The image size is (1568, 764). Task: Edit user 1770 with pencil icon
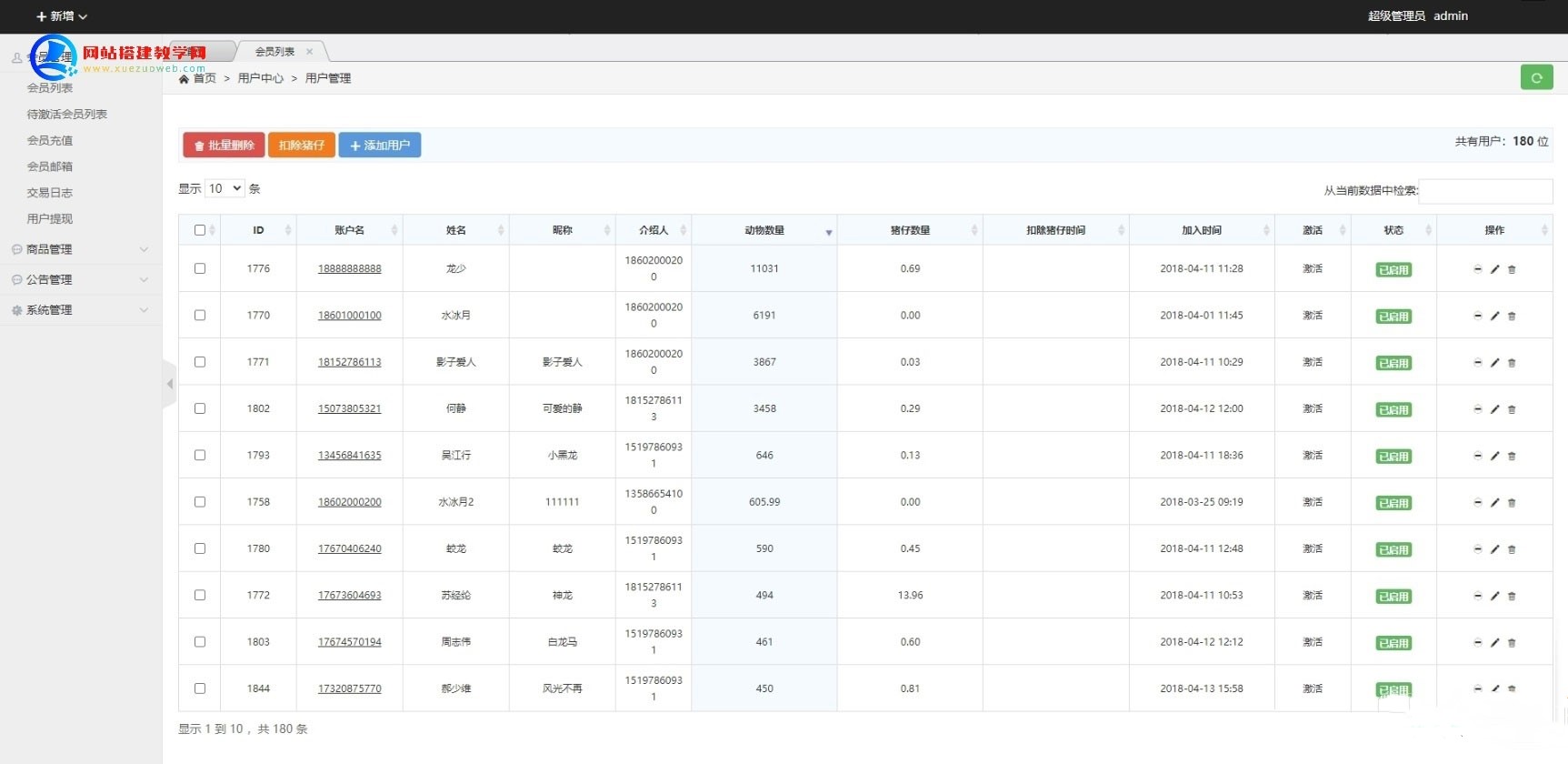pos(1494,316)
